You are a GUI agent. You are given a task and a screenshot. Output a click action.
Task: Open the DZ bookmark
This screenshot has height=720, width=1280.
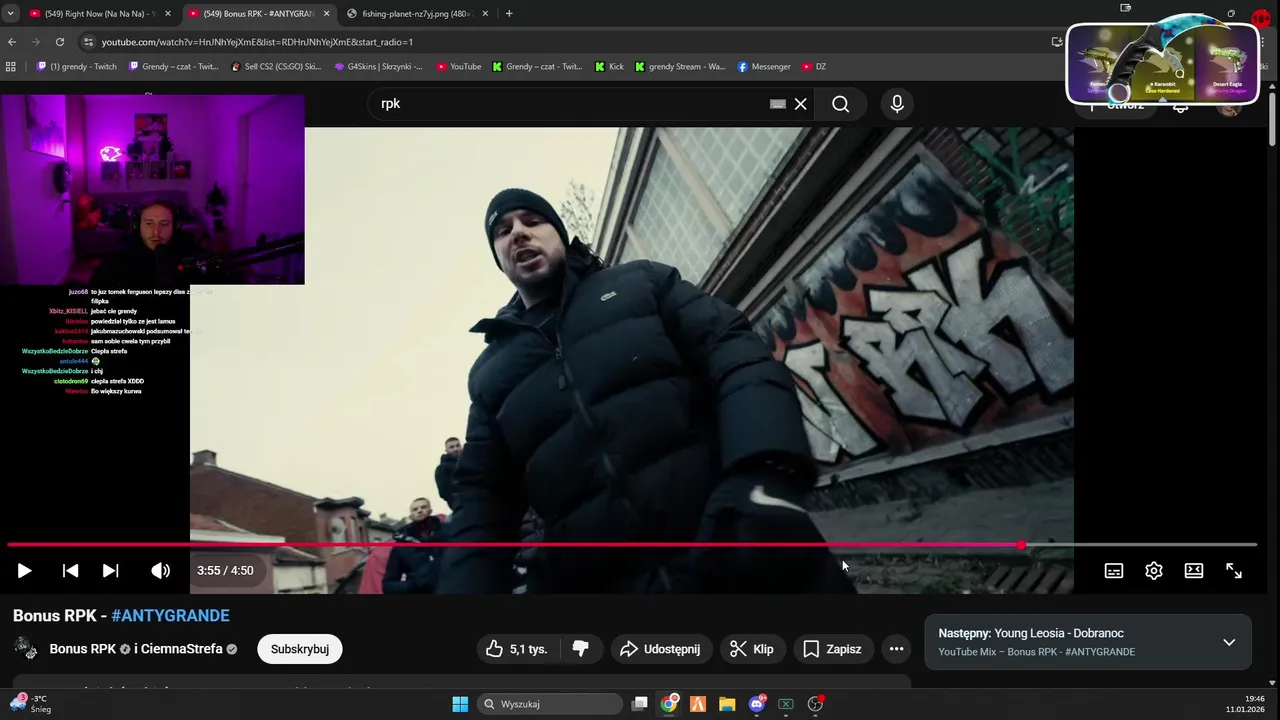tap(814, 67)
